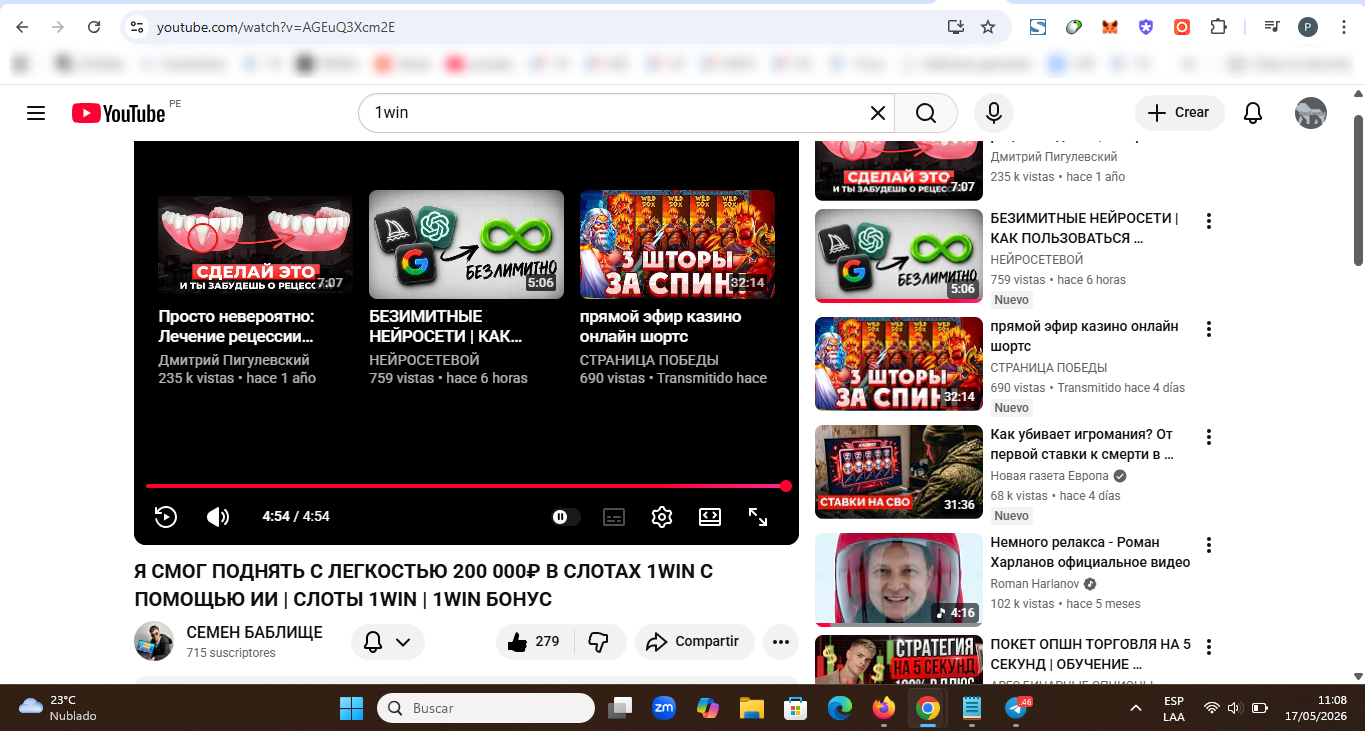This screenshot has width=1365, height=731.
Task: Replay the video
Action: point(166,517)
